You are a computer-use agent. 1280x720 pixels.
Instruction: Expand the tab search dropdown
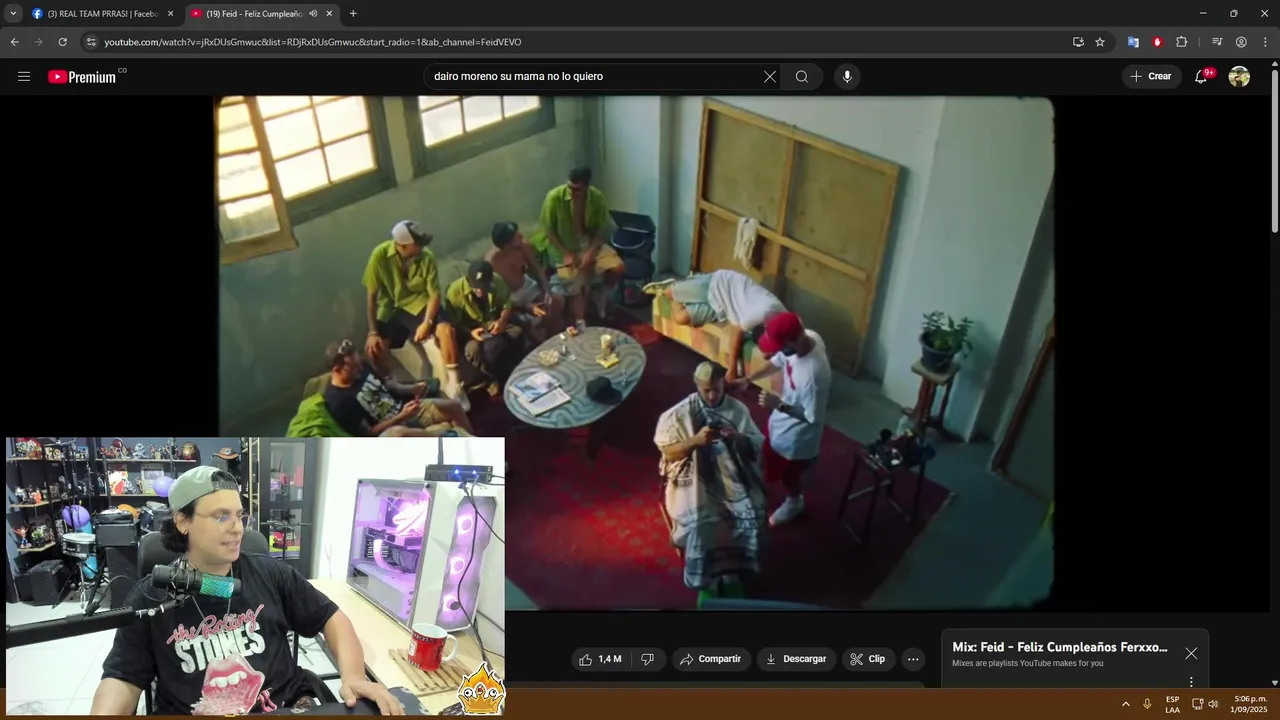(13, 14)
